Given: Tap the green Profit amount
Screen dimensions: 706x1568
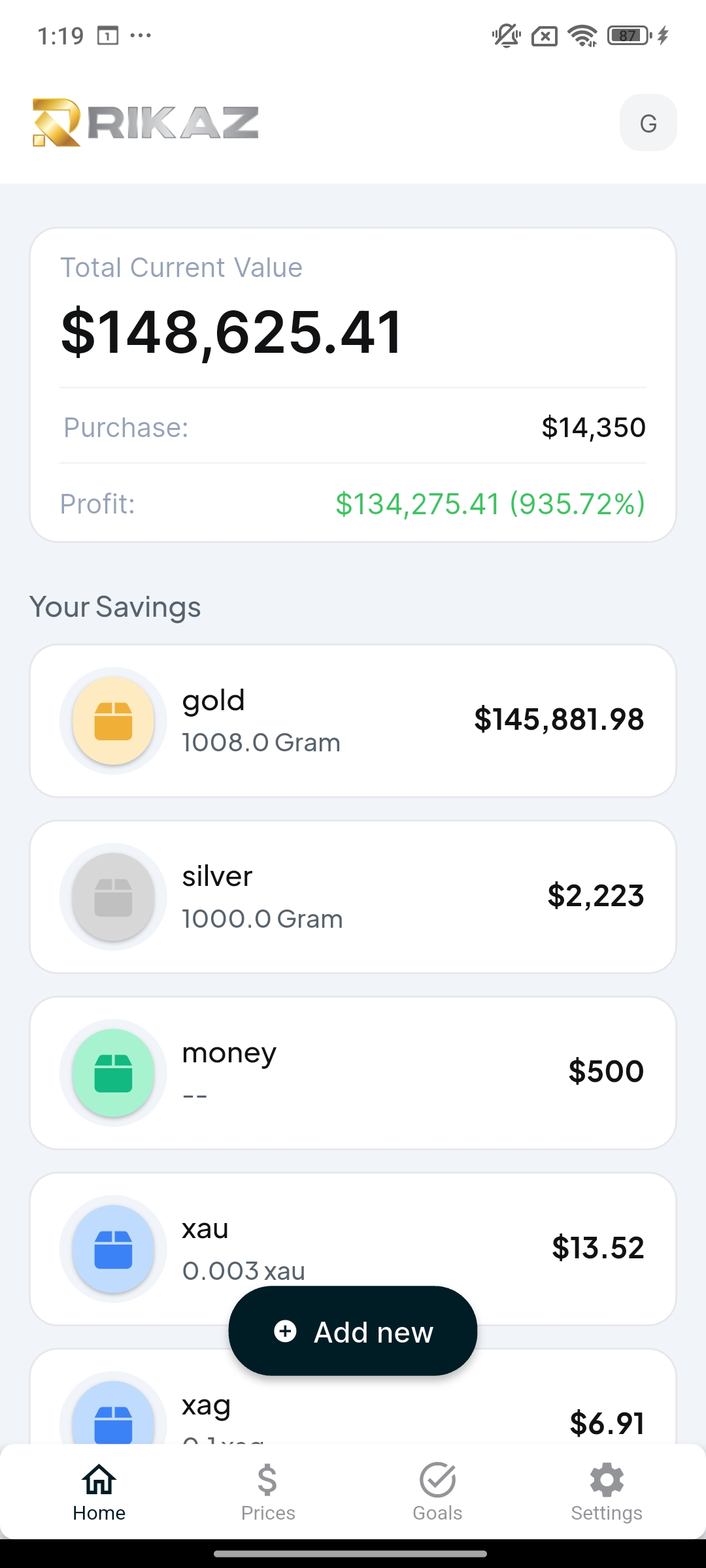Looking at the screenshot, I should click(x=490, y=504).
